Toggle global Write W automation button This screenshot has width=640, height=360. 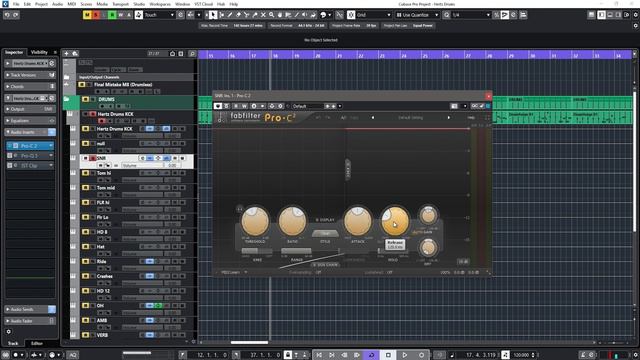[x=121, y=15]
